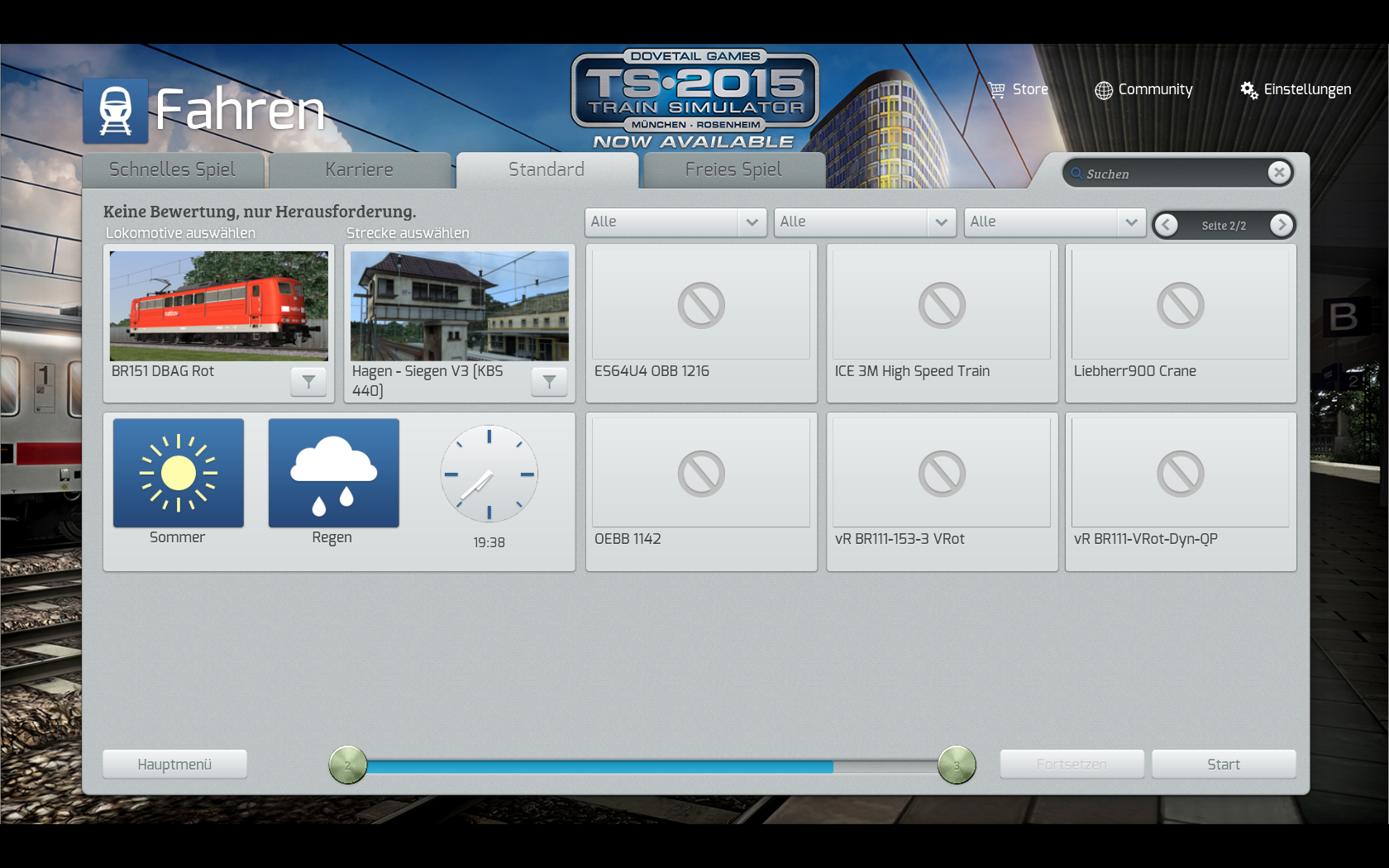
Task: Open the Standard tab
Action: point(547,169)
